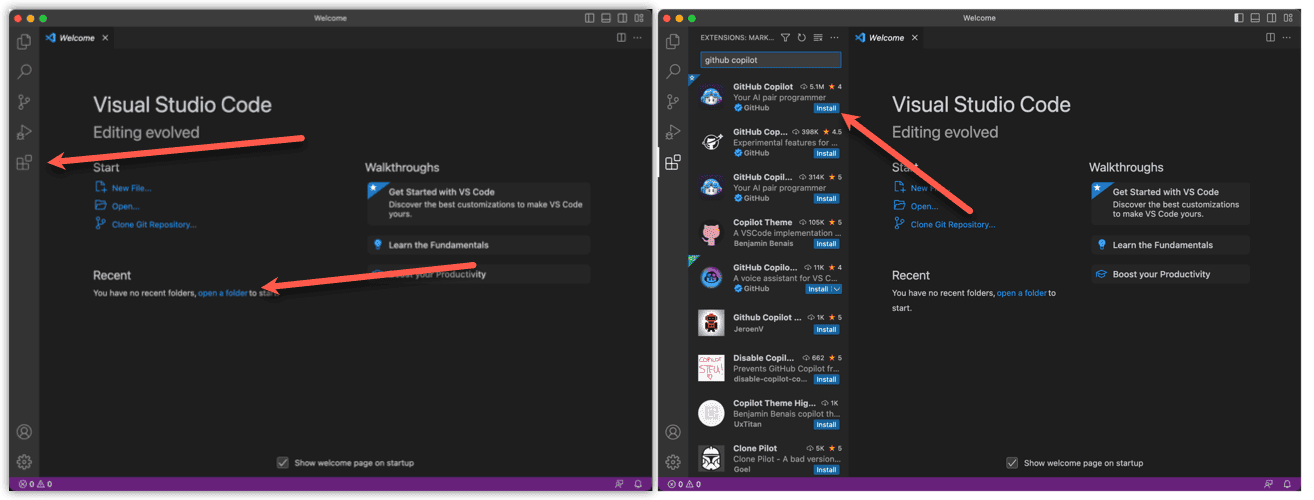Click the filter extensions funnel icon
The image size is (1314, 500).
pyautogui.click(x=785, y=38)
